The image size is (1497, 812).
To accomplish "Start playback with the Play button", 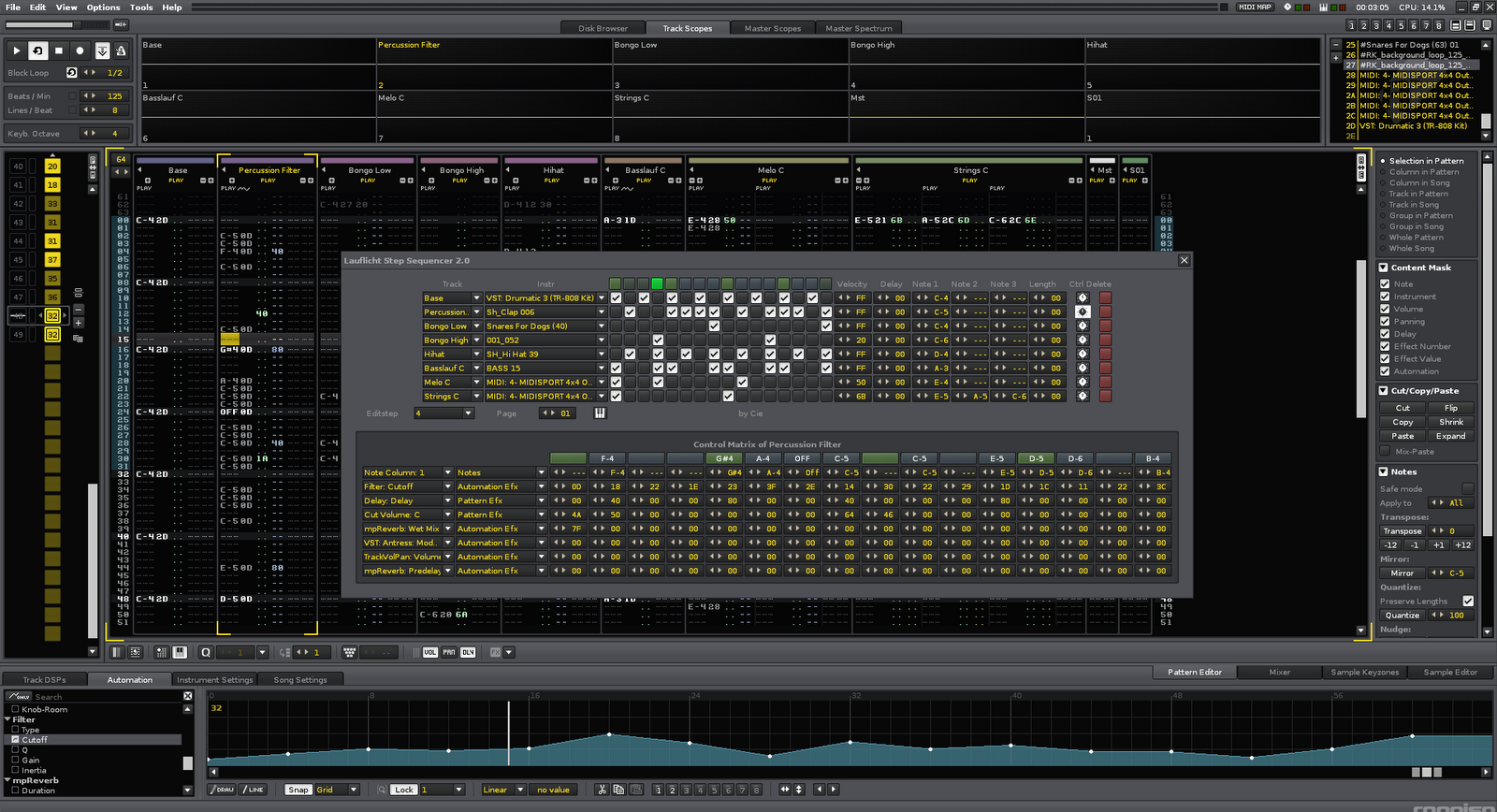I will [x=17, y=51].
